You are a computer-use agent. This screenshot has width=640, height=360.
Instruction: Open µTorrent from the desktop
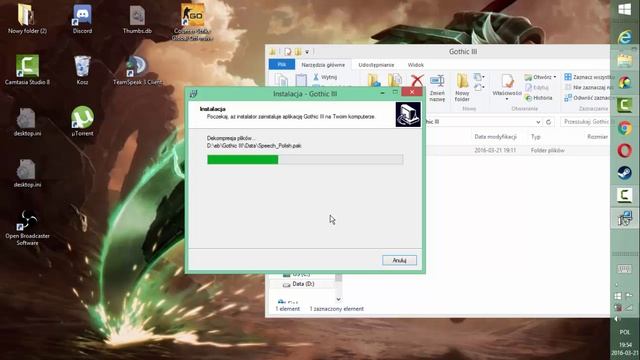[82, 121]
